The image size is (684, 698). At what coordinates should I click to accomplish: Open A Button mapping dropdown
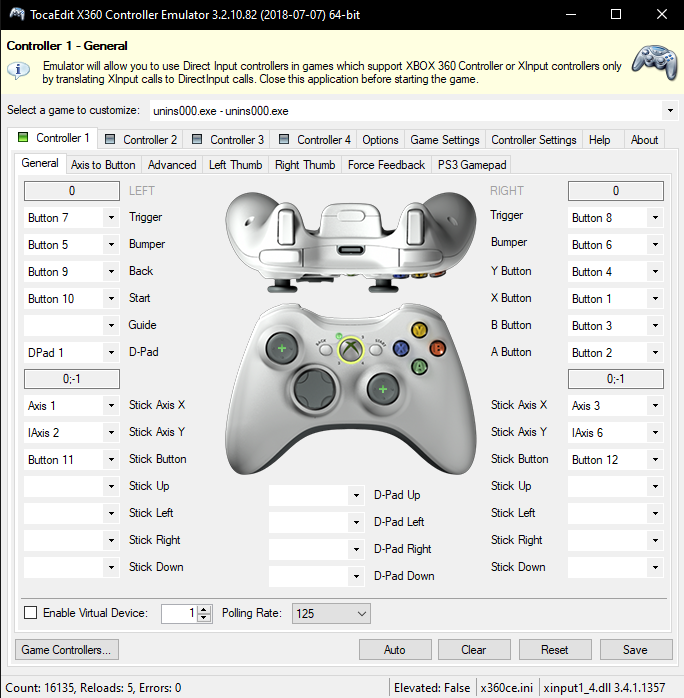[655, 353]
